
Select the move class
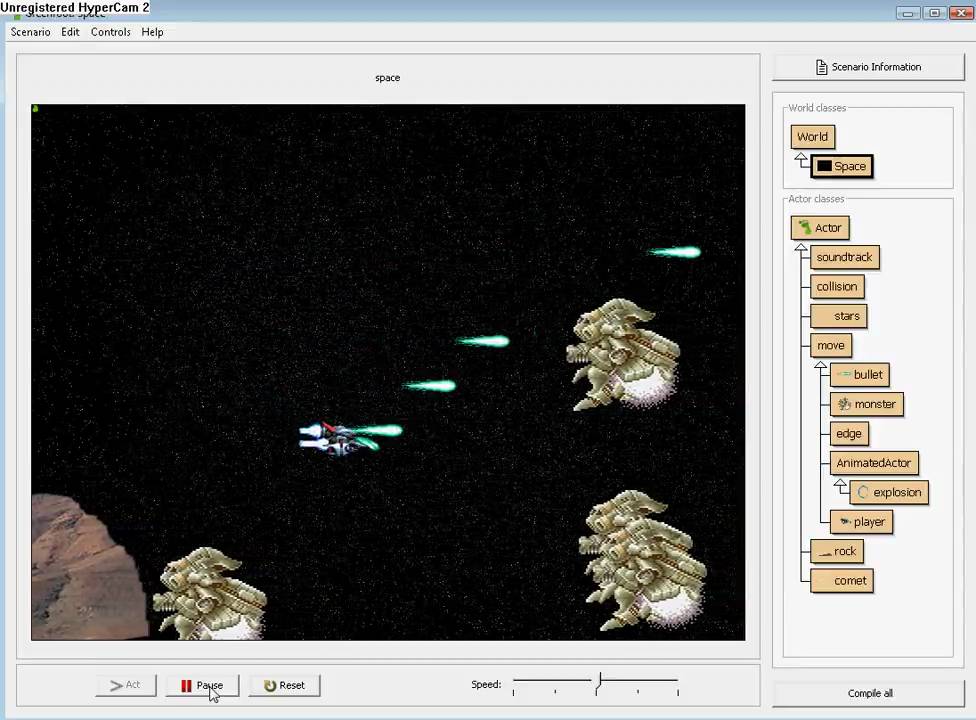831,345
